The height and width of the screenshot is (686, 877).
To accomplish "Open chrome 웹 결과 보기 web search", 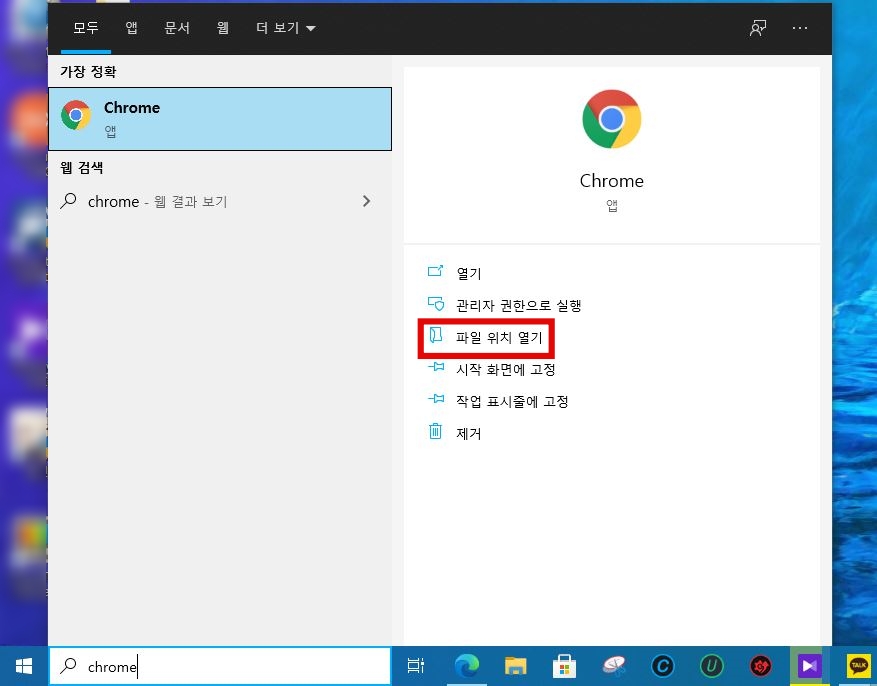I will pos(220,201).
